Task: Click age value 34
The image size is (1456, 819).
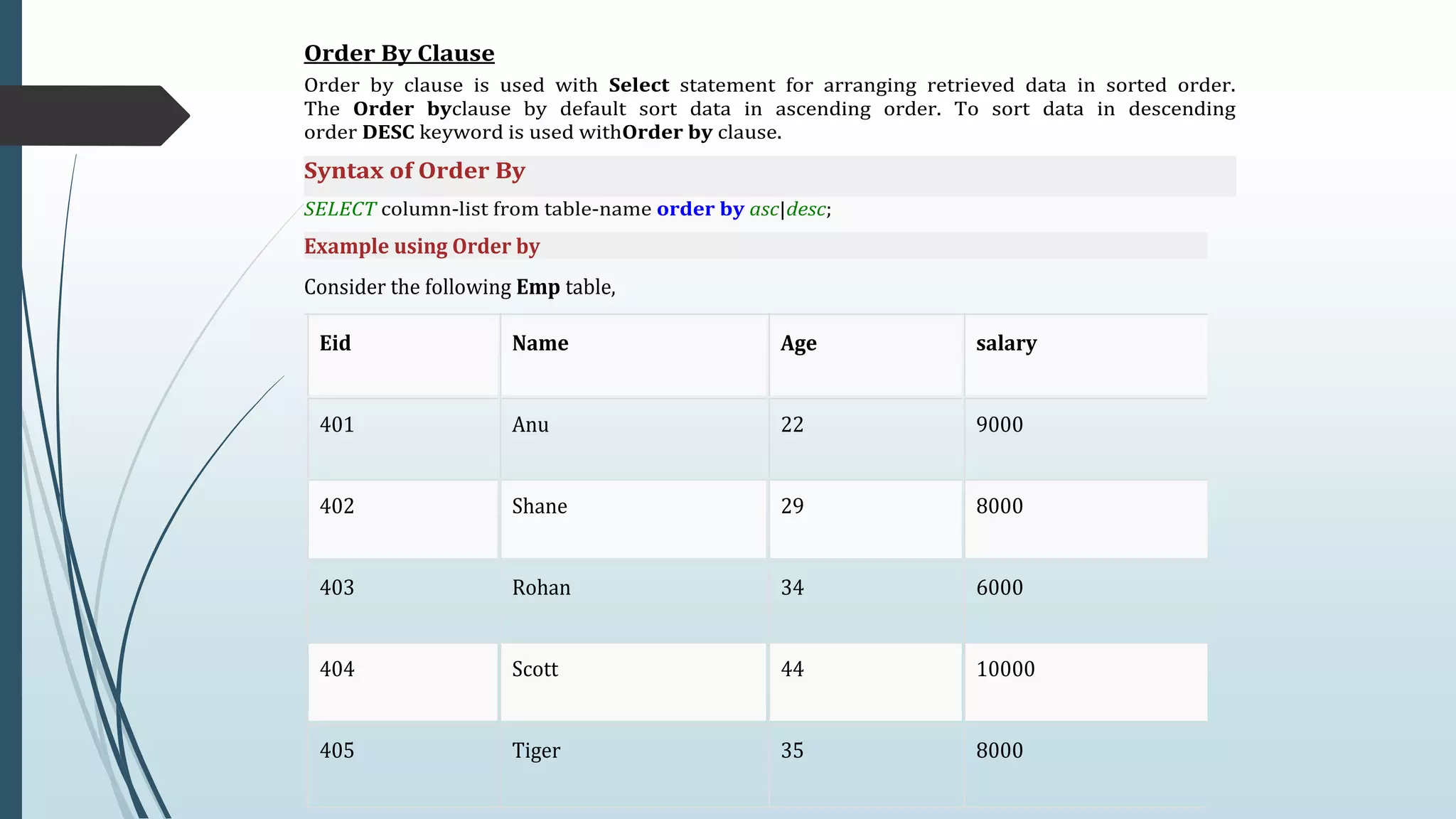Action: [x=792, y=588]
